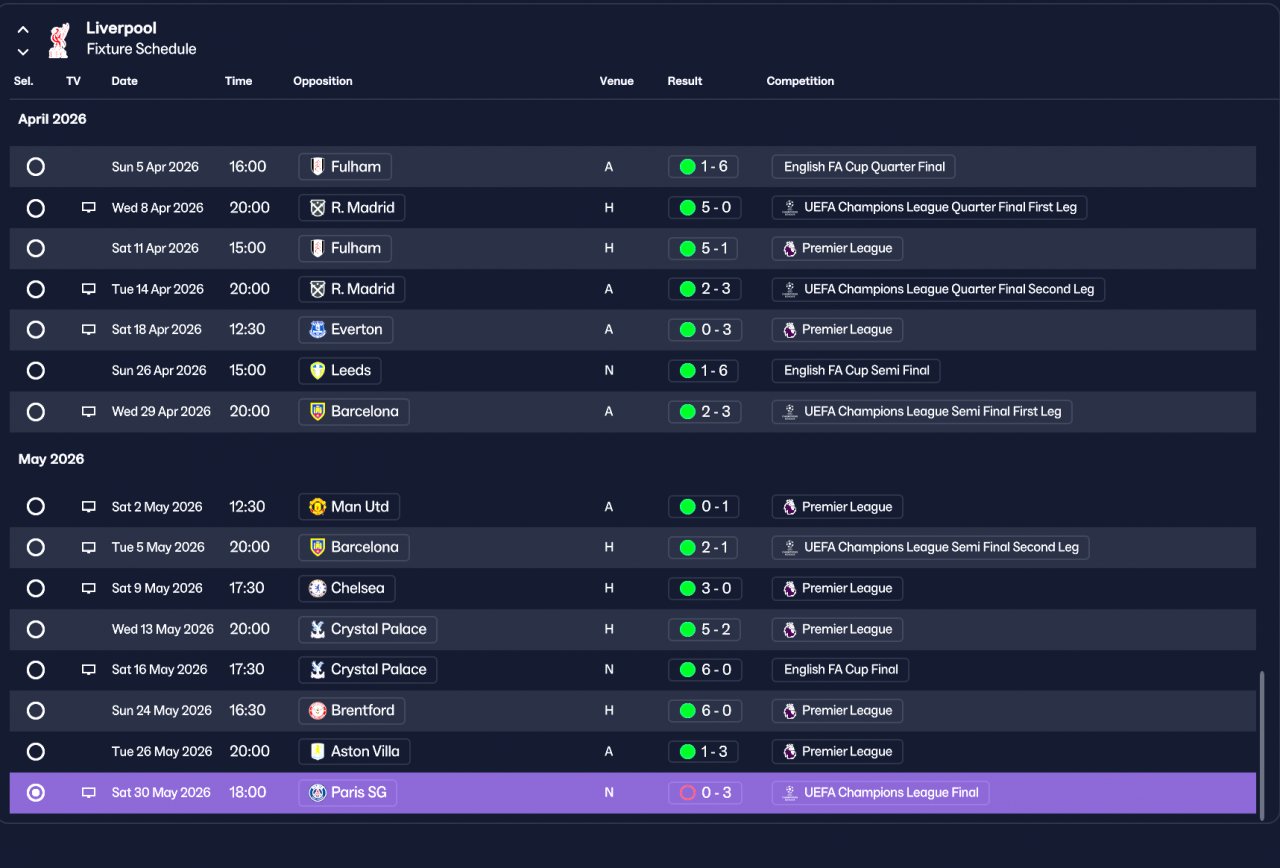
Task: Click Leeds club crest icon
Action: tap(317, 370)
